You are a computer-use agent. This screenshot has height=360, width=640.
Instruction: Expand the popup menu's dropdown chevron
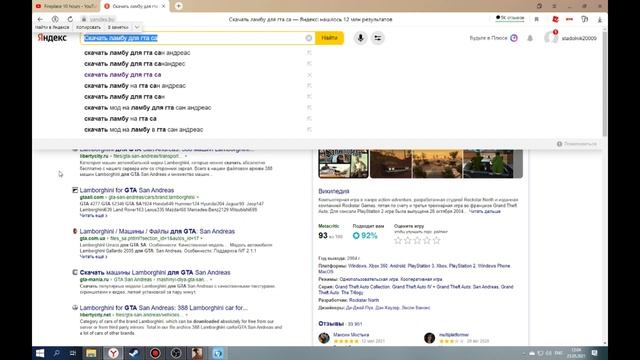click(x=137, y=27)
